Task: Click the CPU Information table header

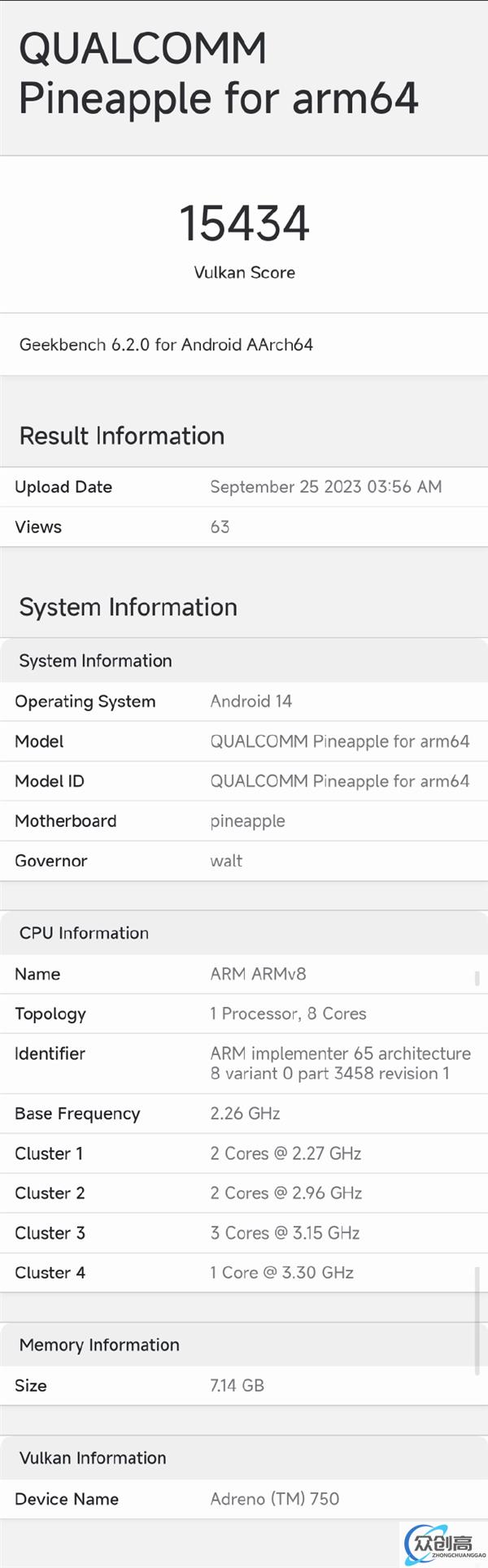Action: click(x=244, y=933)
